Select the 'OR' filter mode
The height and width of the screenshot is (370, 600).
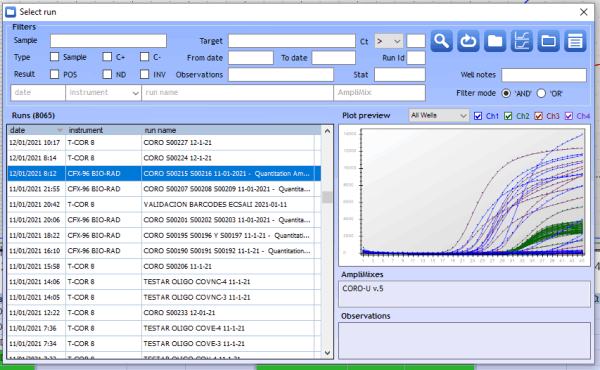[541, 93]
